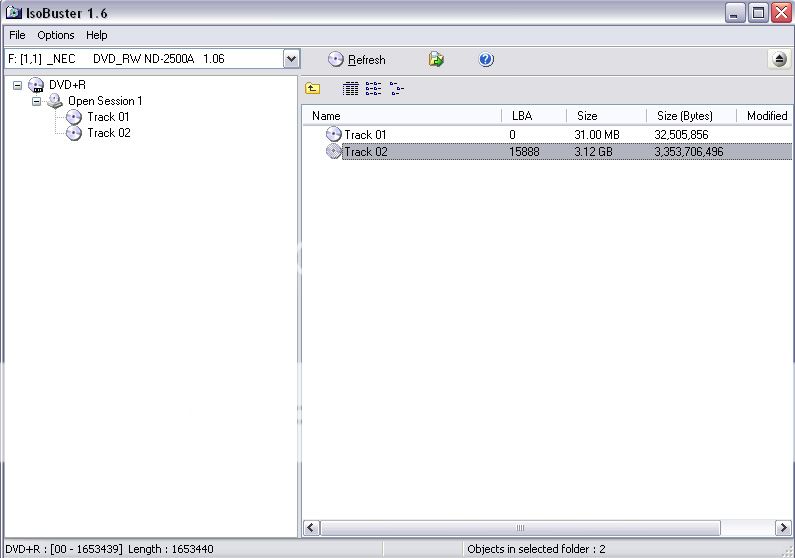This screenshot has height=558, width=795.
Task: Select Track 01 in the left tree
Action: (x=108, y=117)
